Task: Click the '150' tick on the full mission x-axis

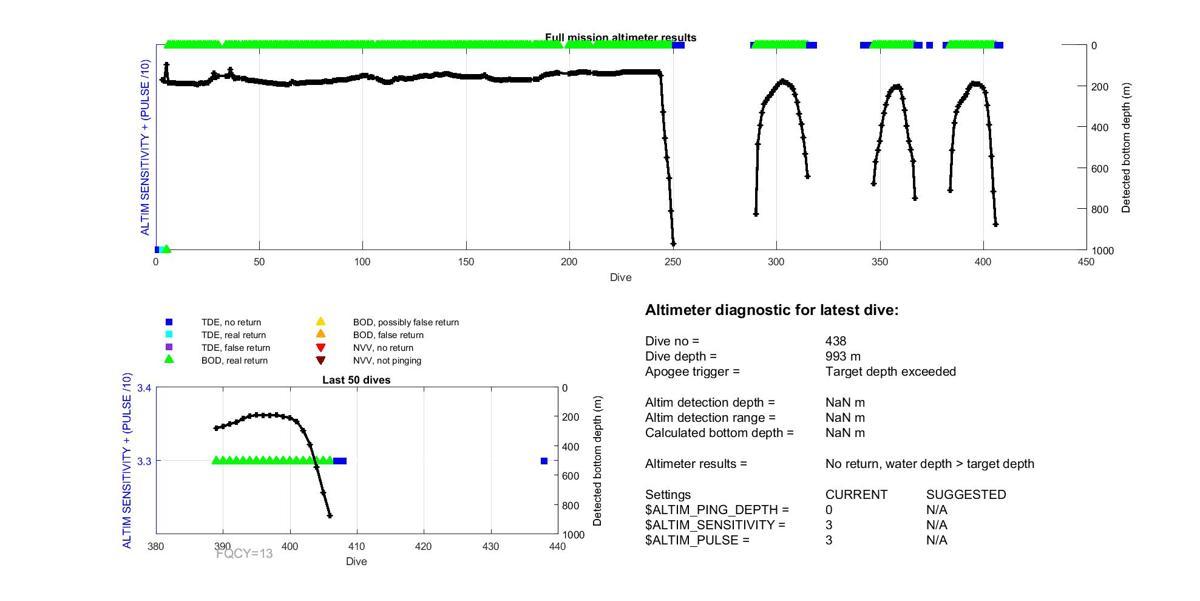Action: 466,262
